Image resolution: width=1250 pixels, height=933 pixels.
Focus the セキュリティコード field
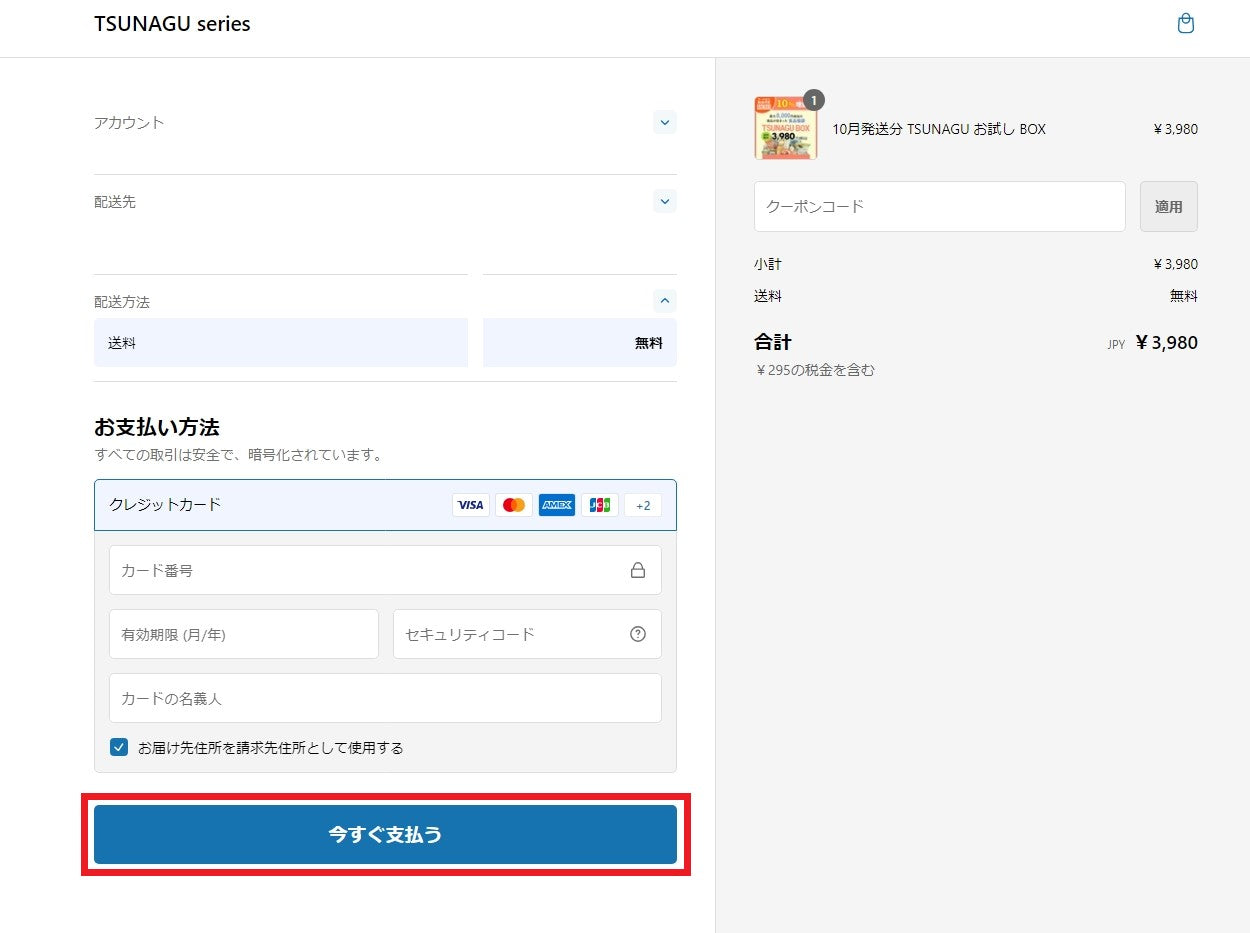pos(527,634)
